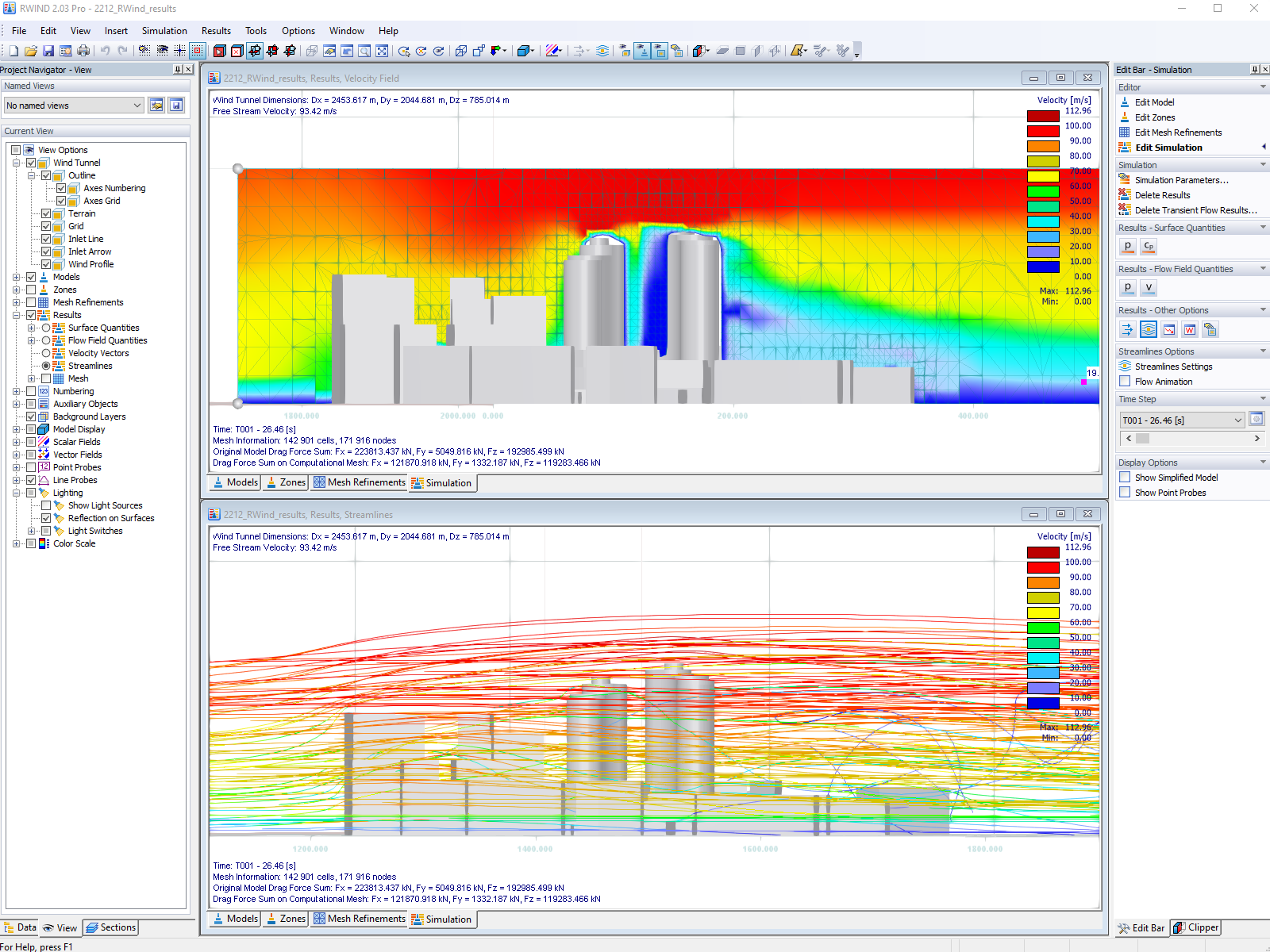Select the Streamlines radio button under Results
The height and width of the screenshot is (952, 1270).
click(45, 366)
